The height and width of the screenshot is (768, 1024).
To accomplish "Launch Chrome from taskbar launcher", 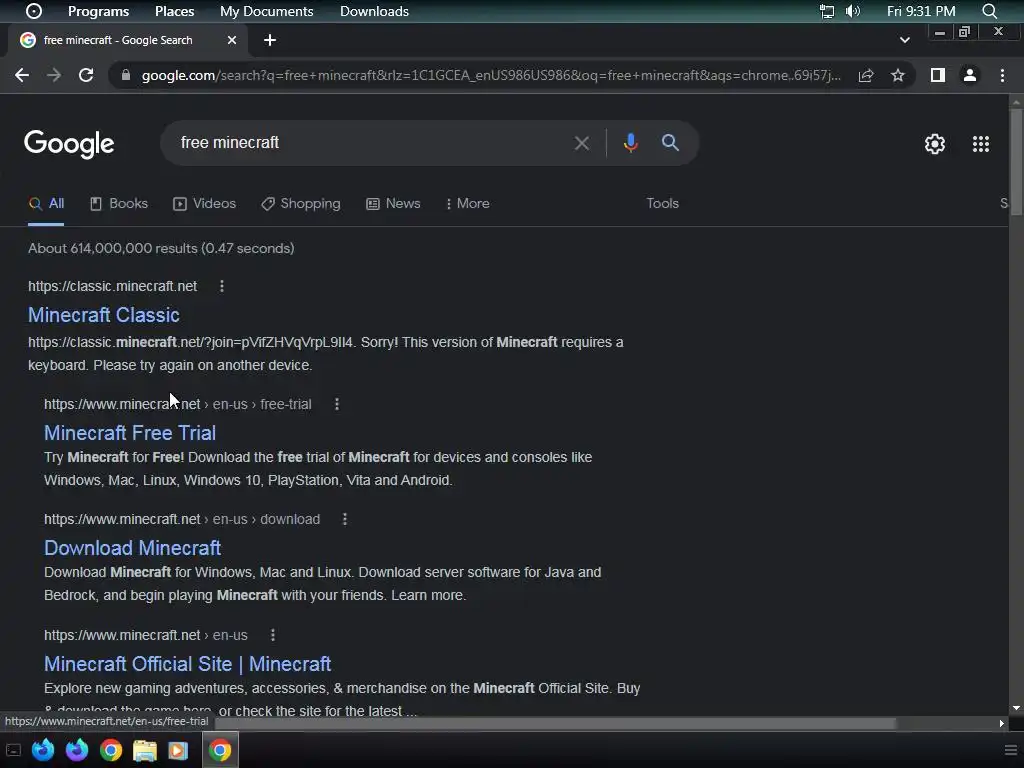I will click(111, 750).
